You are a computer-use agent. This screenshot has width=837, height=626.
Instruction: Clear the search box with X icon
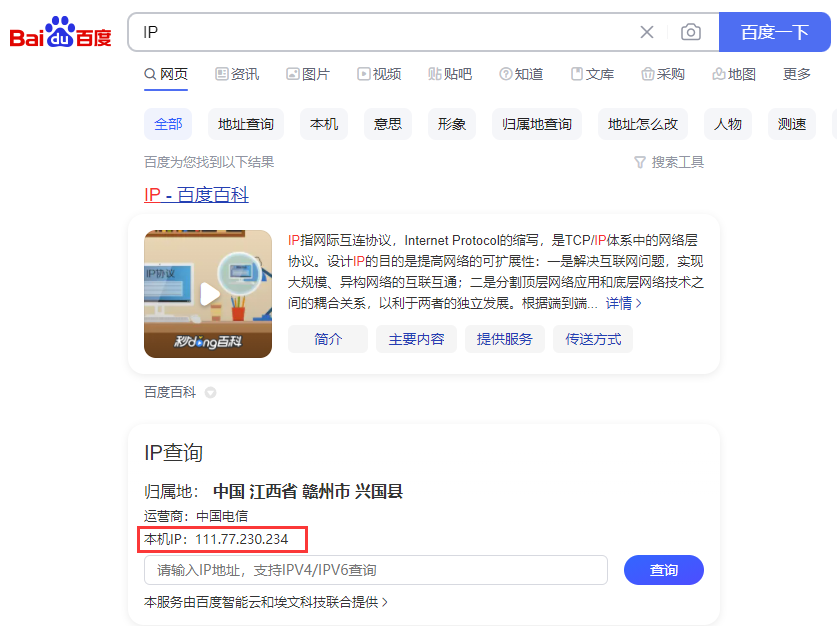click(x=646, y=32)
